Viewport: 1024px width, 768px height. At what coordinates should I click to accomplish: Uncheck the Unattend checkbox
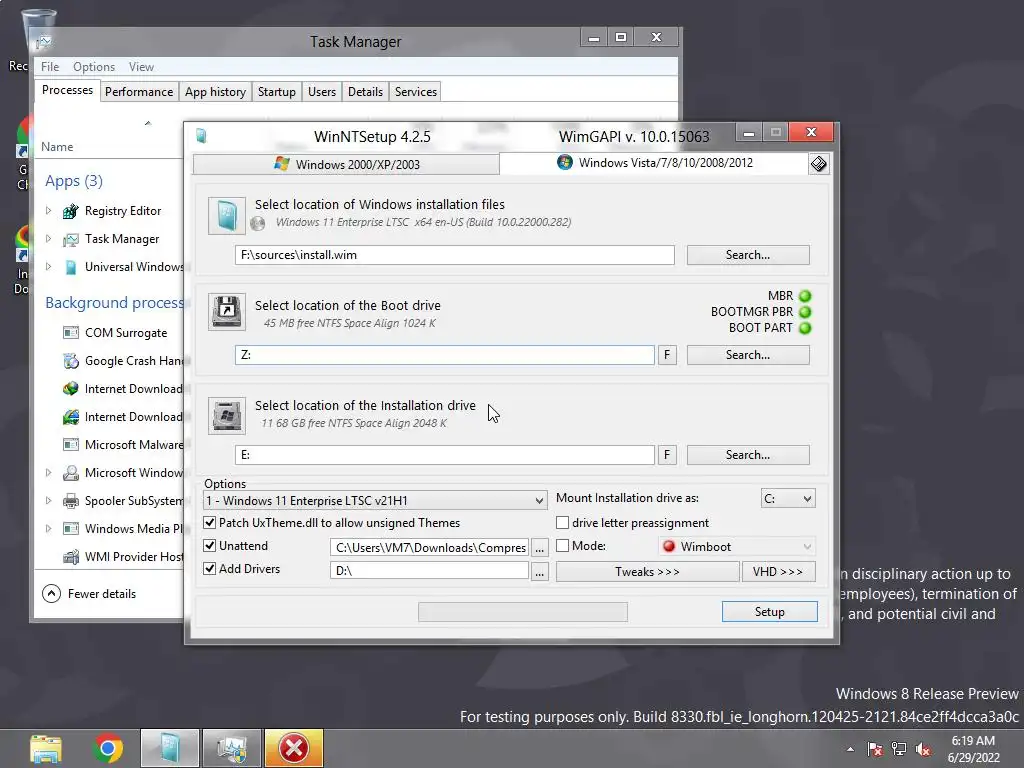click(x=210, y=546)
